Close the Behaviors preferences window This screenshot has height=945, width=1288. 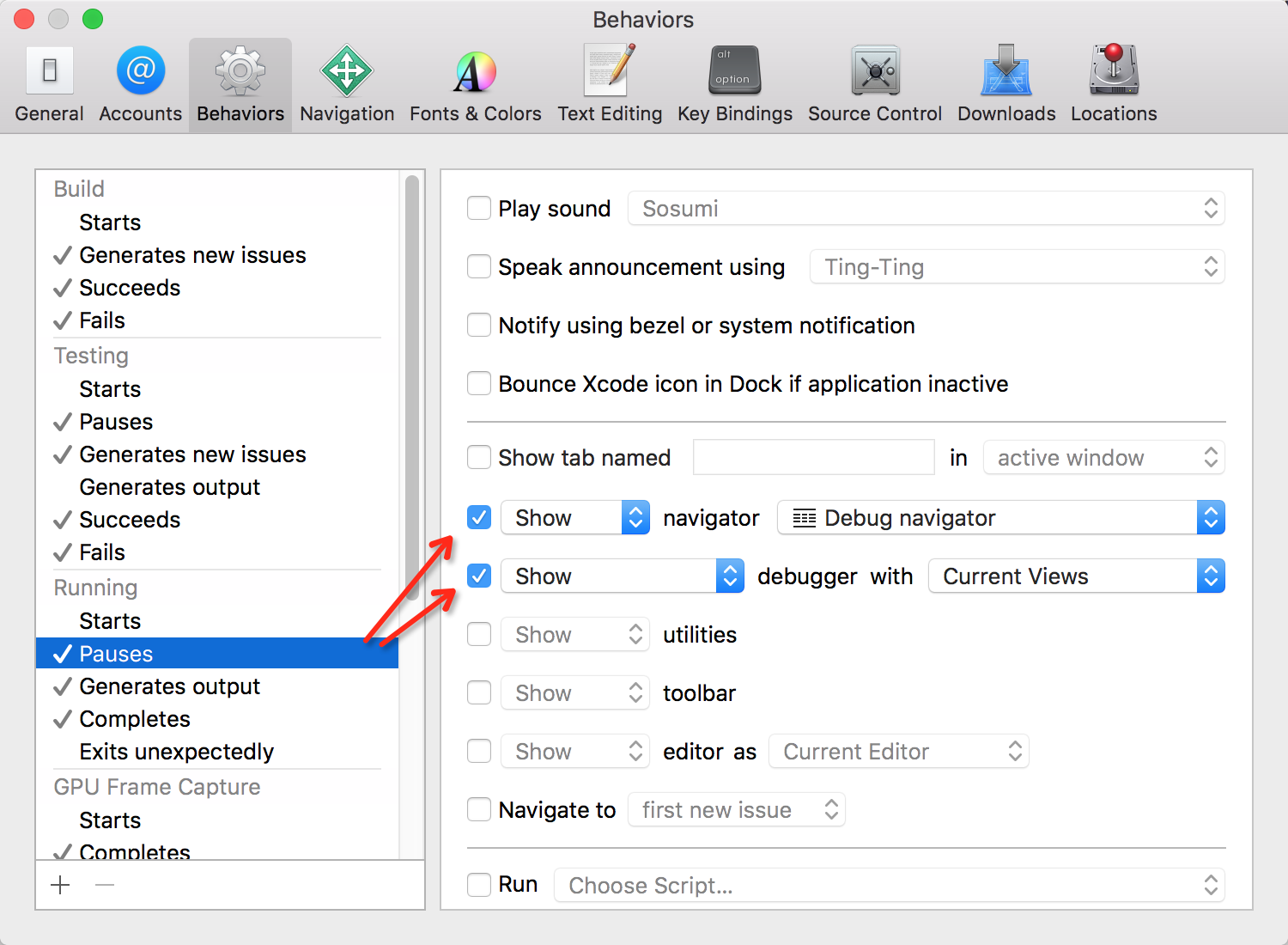(24, 19)
